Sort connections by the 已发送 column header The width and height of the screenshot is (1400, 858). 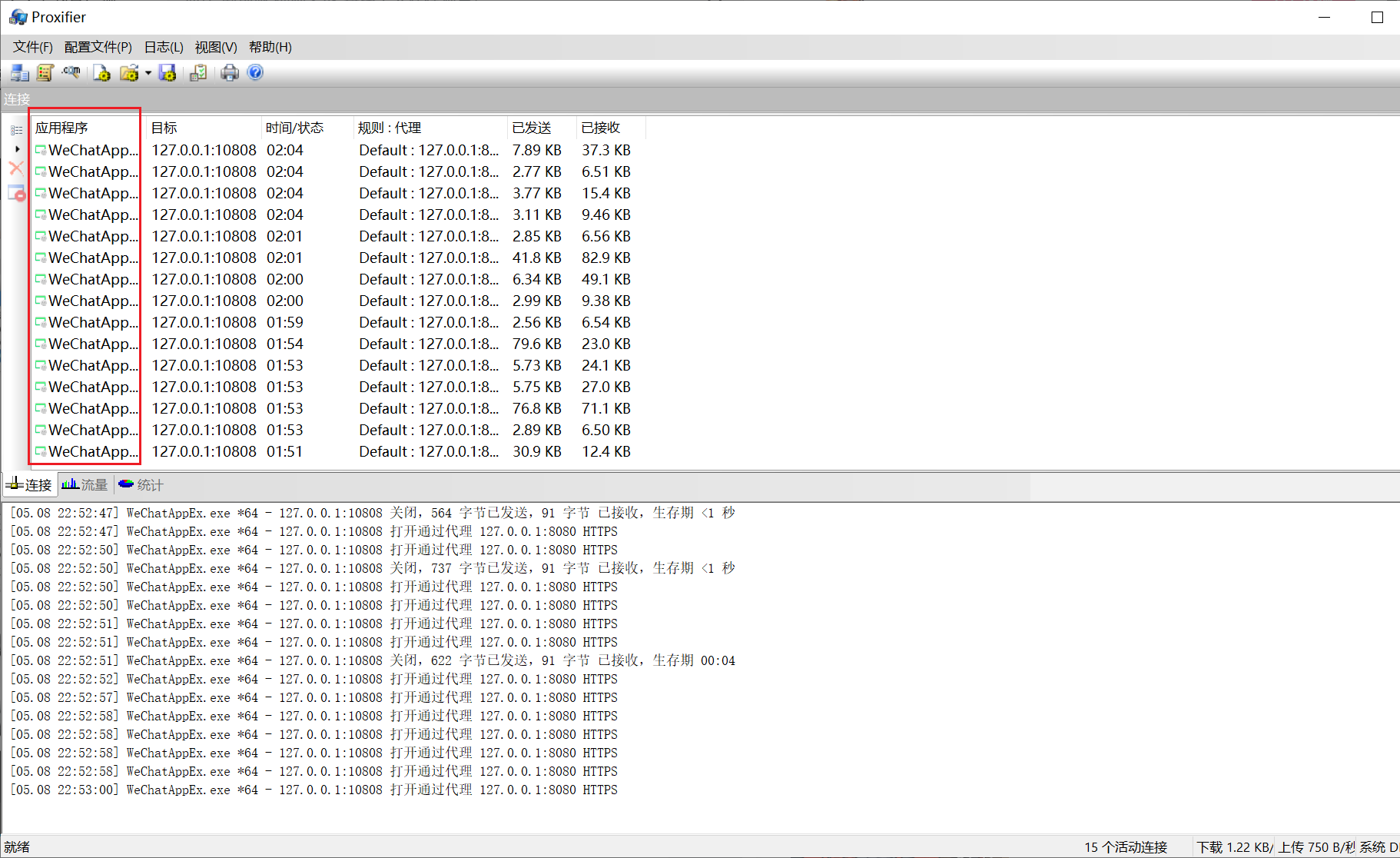point(531,128)
